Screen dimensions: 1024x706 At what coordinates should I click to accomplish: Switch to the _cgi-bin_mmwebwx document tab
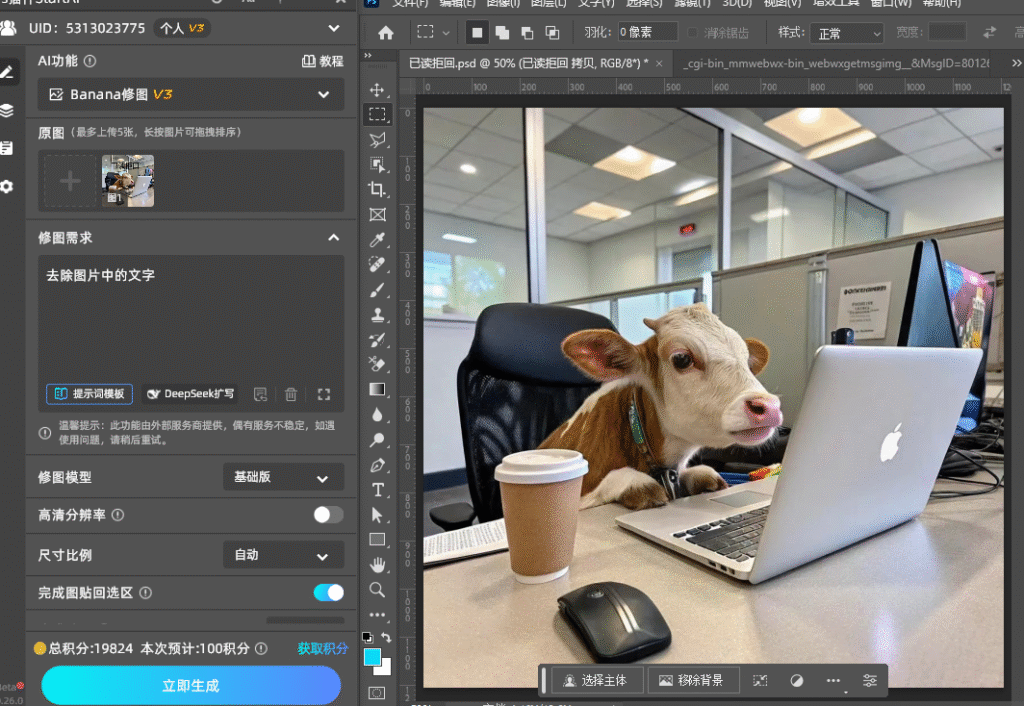click(836, 63)
